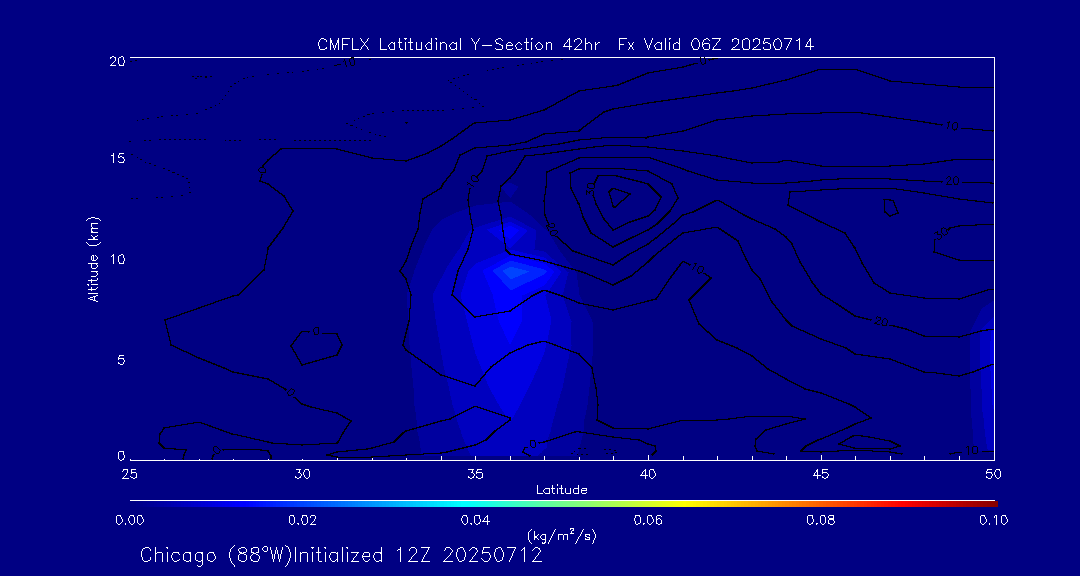The width and height of the screenshot is (1080, 576).
Task: Click altitude axis tick label "5"
Action: [x=120, y=360]
